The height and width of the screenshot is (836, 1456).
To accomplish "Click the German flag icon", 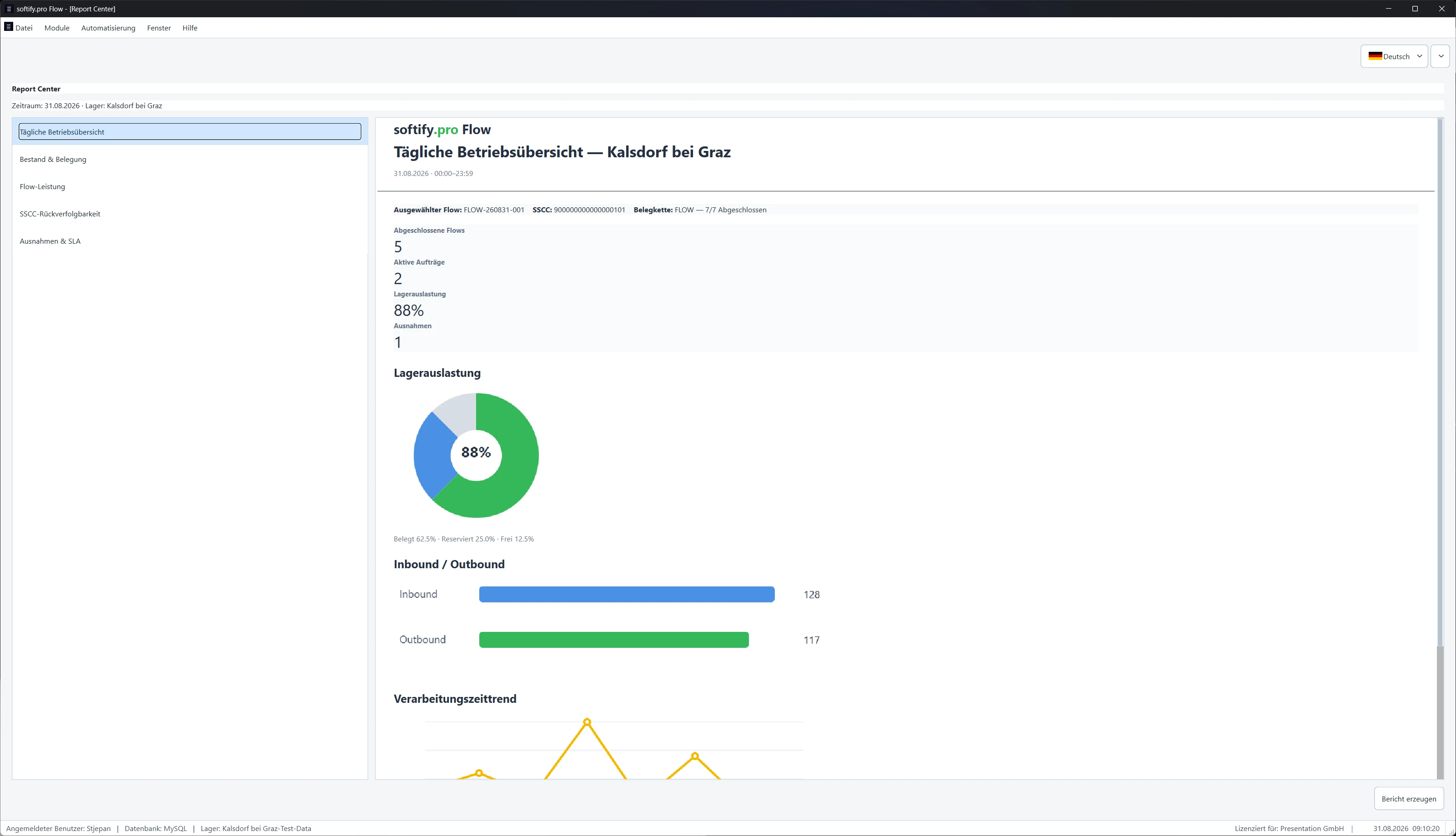I will [1375, 56].
